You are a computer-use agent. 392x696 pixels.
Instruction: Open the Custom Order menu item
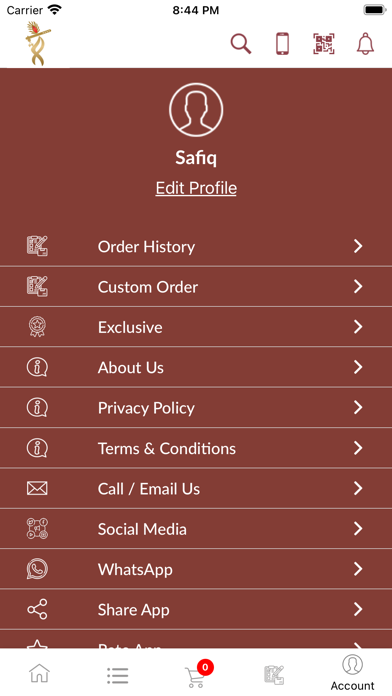click(196, 287)
